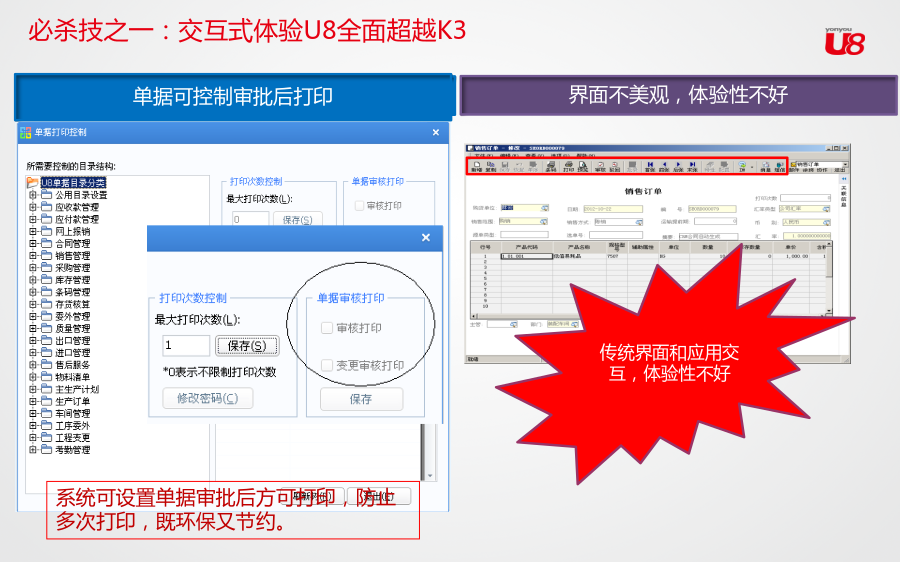Click the 单据打印控制 window title icon
The height and width of the screenshot is (562, 900).
25,133
